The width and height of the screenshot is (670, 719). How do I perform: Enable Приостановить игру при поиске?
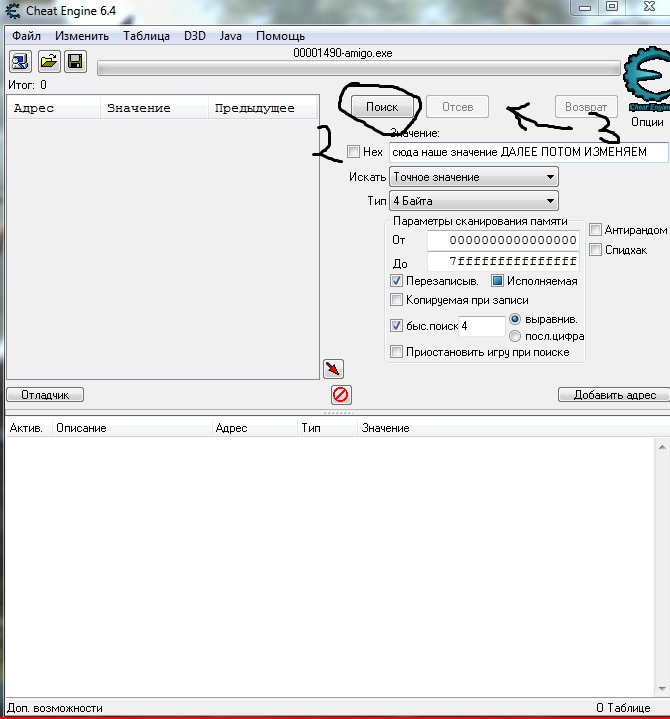click(396, 352)
